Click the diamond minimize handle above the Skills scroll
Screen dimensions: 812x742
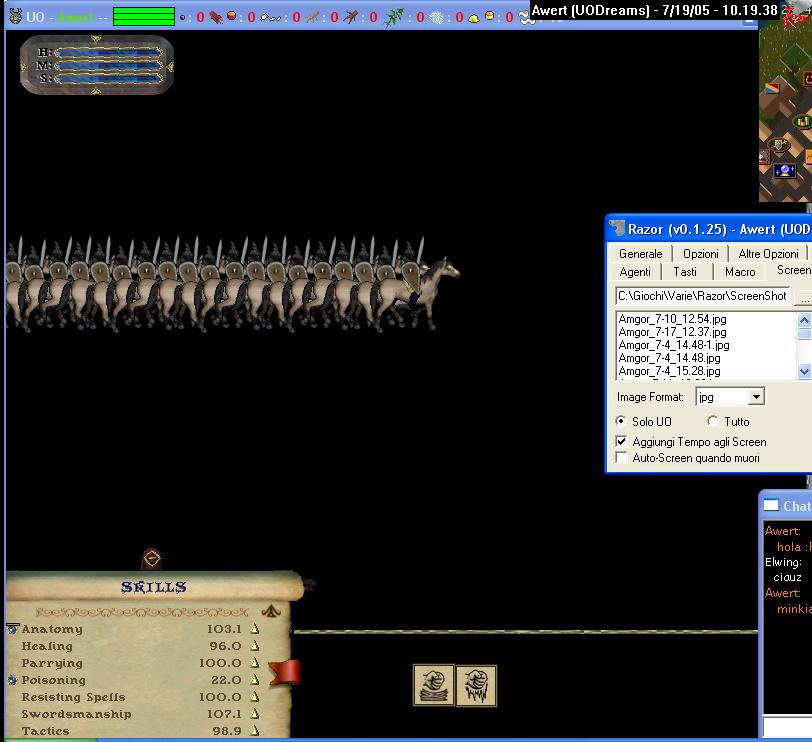(x=152, y=559)
